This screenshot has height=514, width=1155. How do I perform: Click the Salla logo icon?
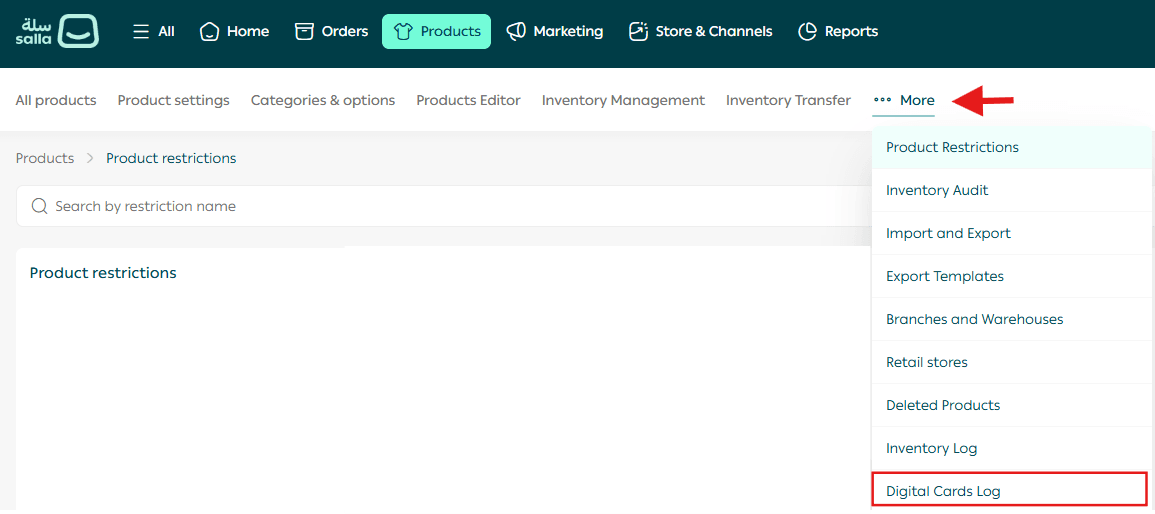(78, 31)
